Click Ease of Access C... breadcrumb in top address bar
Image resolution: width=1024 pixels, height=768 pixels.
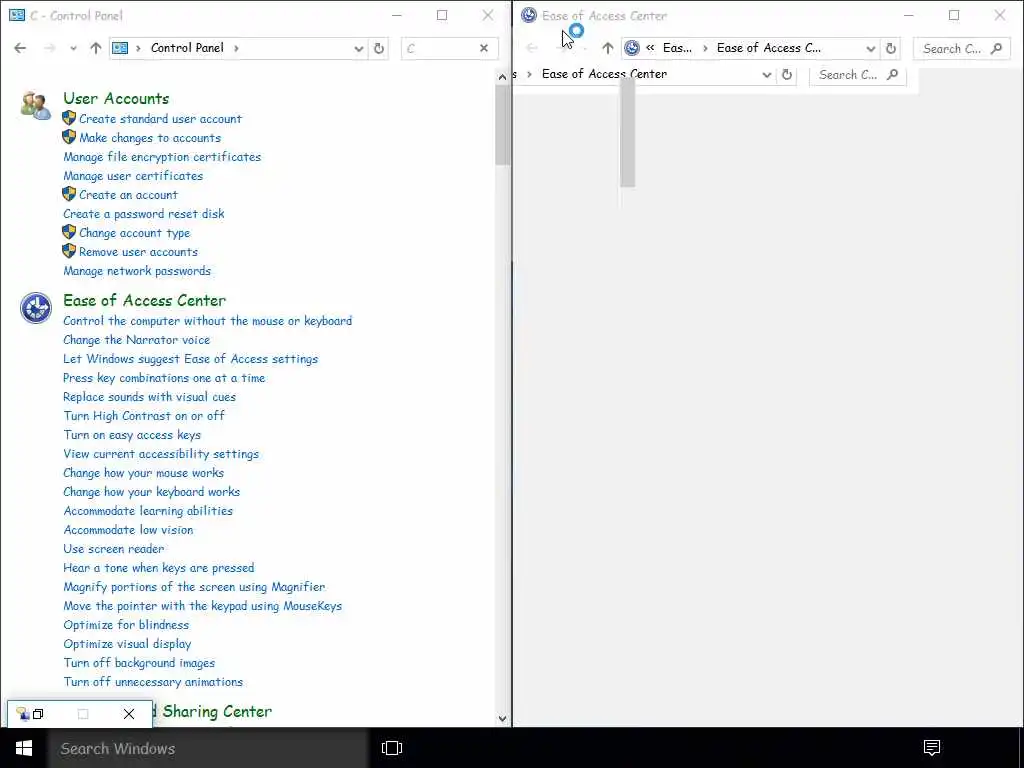pyautogui.click(x=769, y=48)
